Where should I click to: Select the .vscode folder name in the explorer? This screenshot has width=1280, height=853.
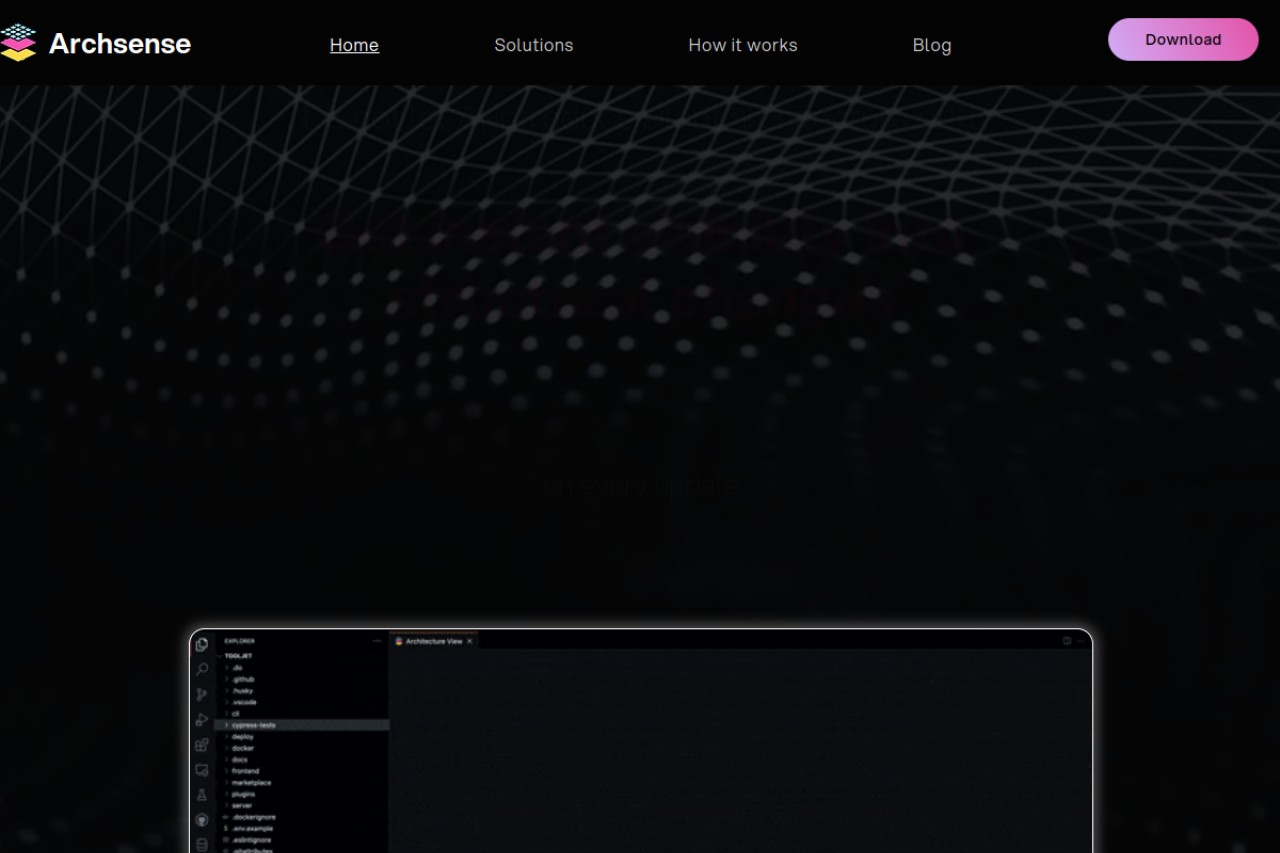tap(244, 702)
